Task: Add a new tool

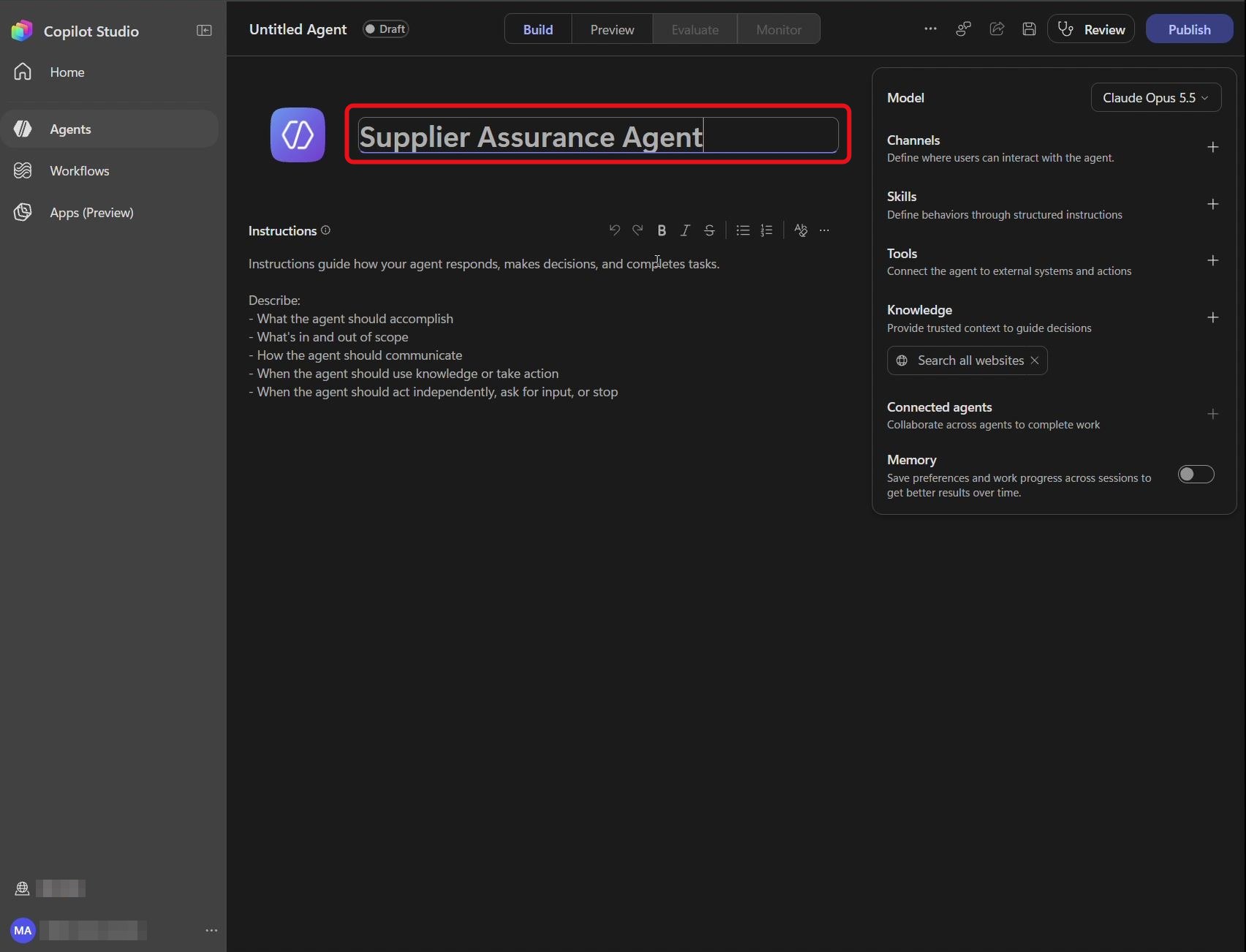Action: coord(1212,260)
